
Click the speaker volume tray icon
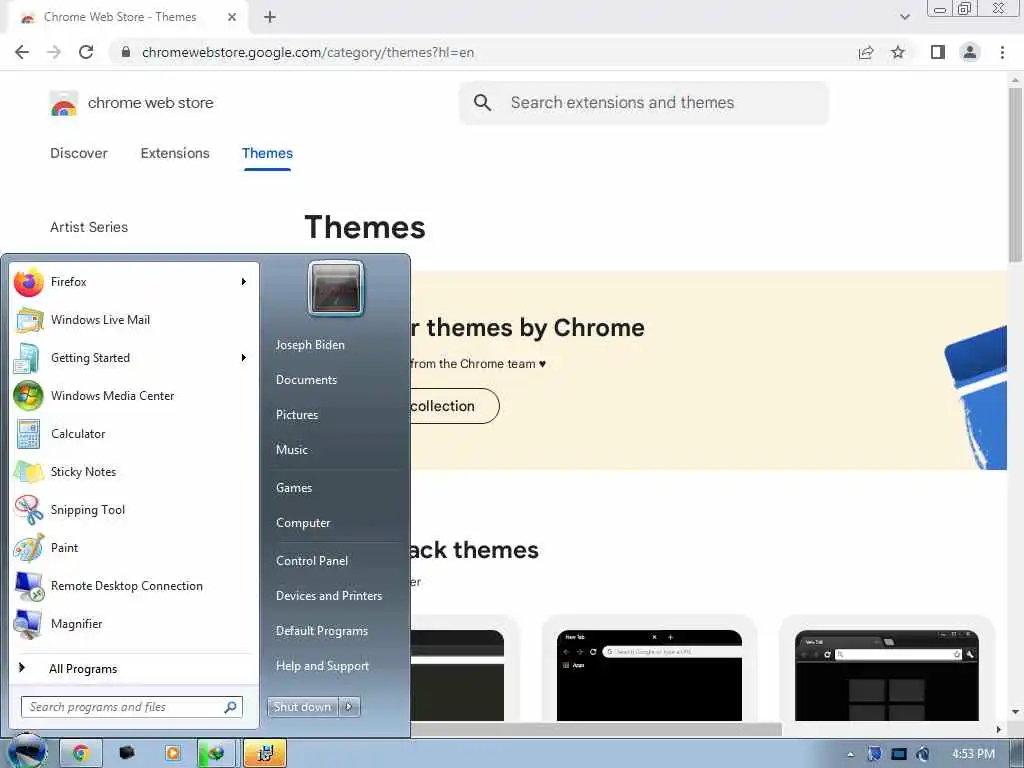click(x=923, y=754)
